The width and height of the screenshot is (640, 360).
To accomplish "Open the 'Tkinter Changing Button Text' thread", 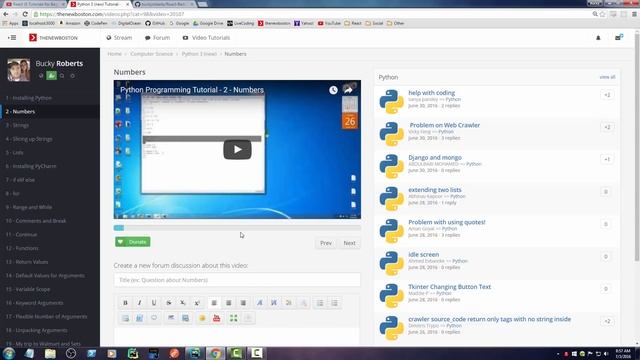I will [x=449, y=287].
